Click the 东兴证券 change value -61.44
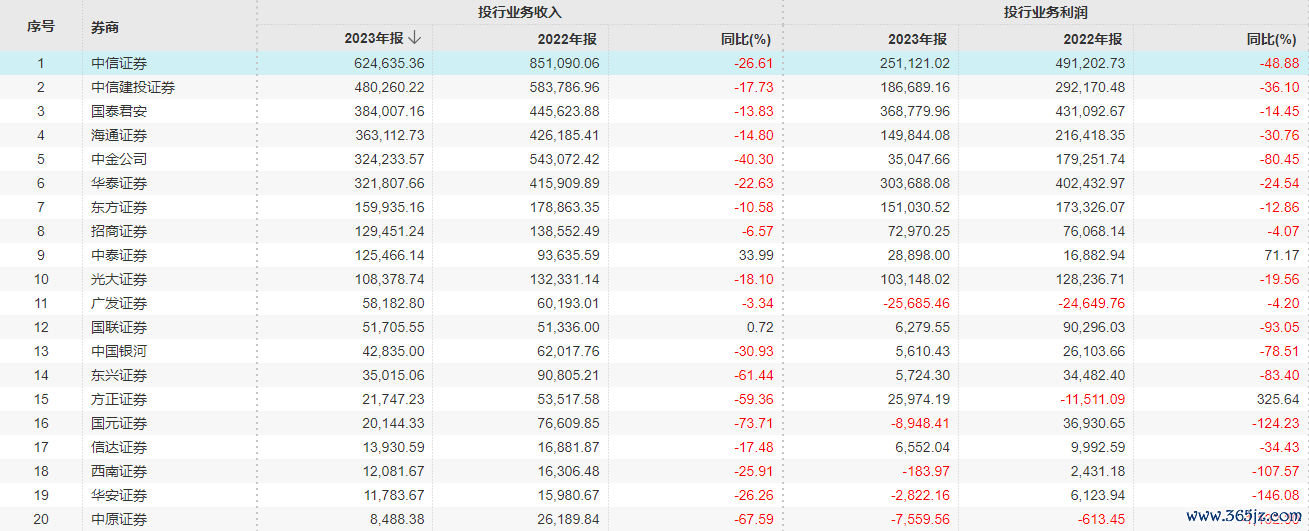1309x531 pixels. coord(754,375)
